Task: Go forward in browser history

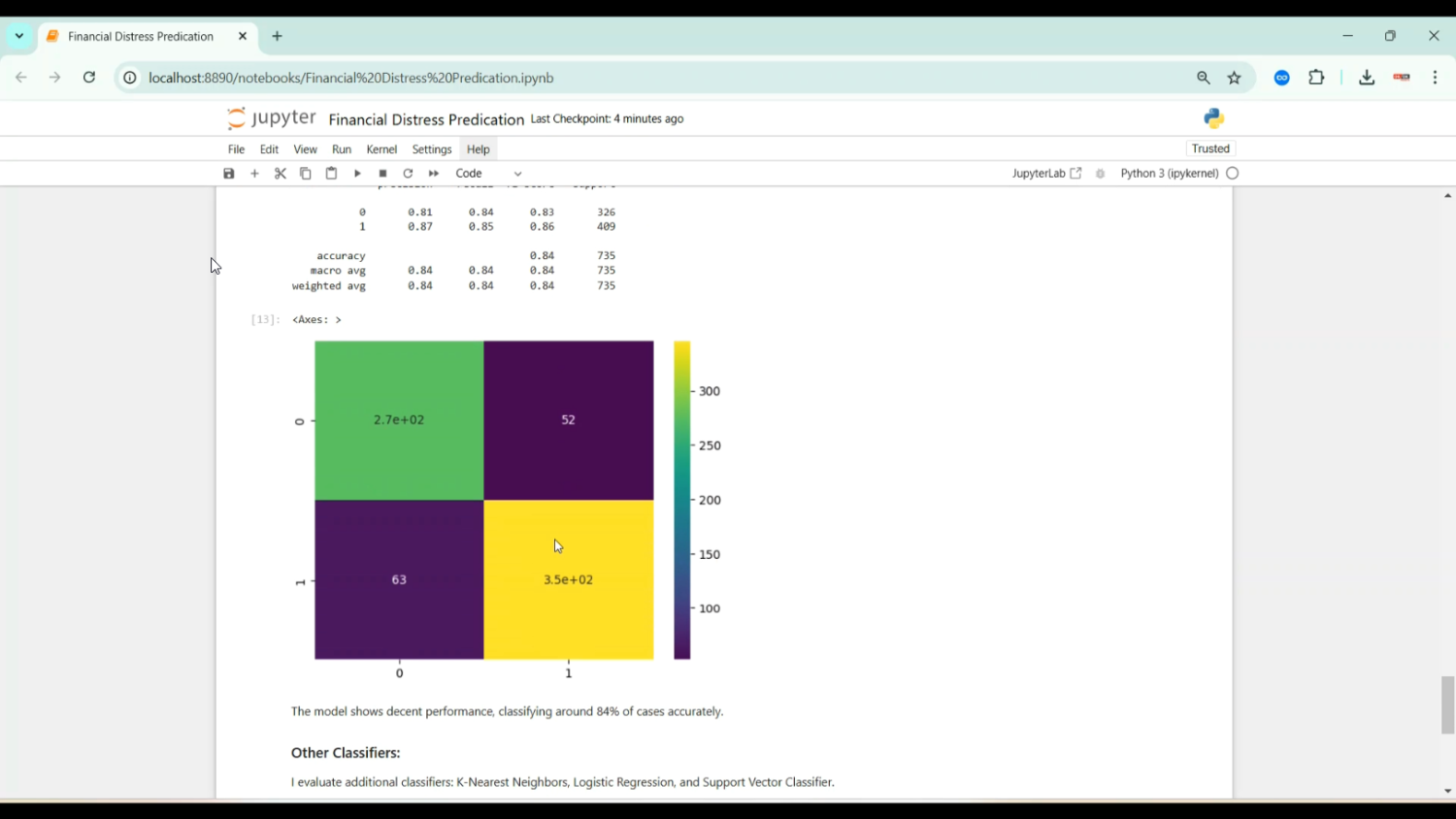Action: tap(55, 78)
